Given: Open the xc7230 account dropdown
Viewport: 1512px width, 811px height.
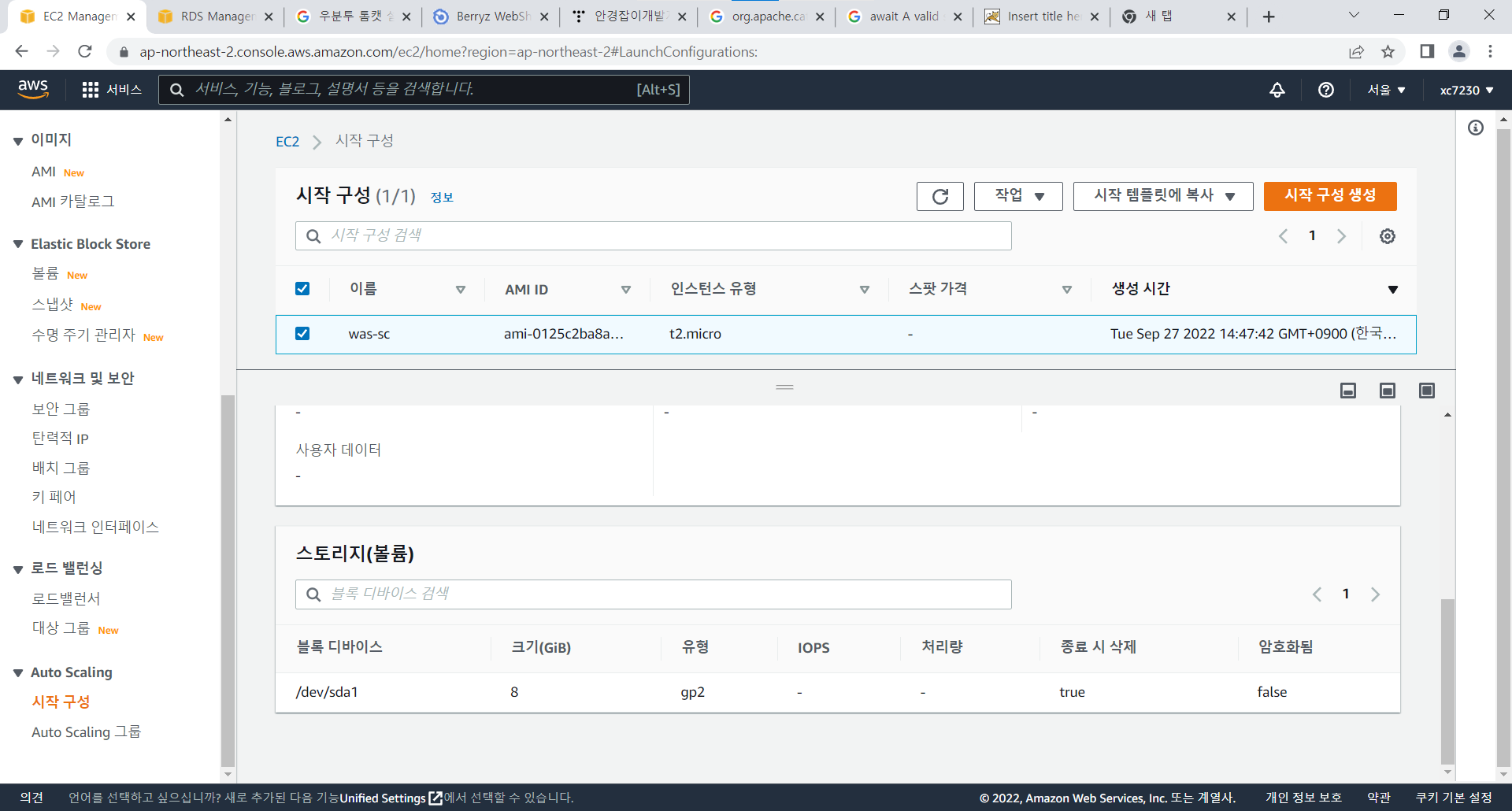Looking at the screenshot, I should (x=1466, y=90).
